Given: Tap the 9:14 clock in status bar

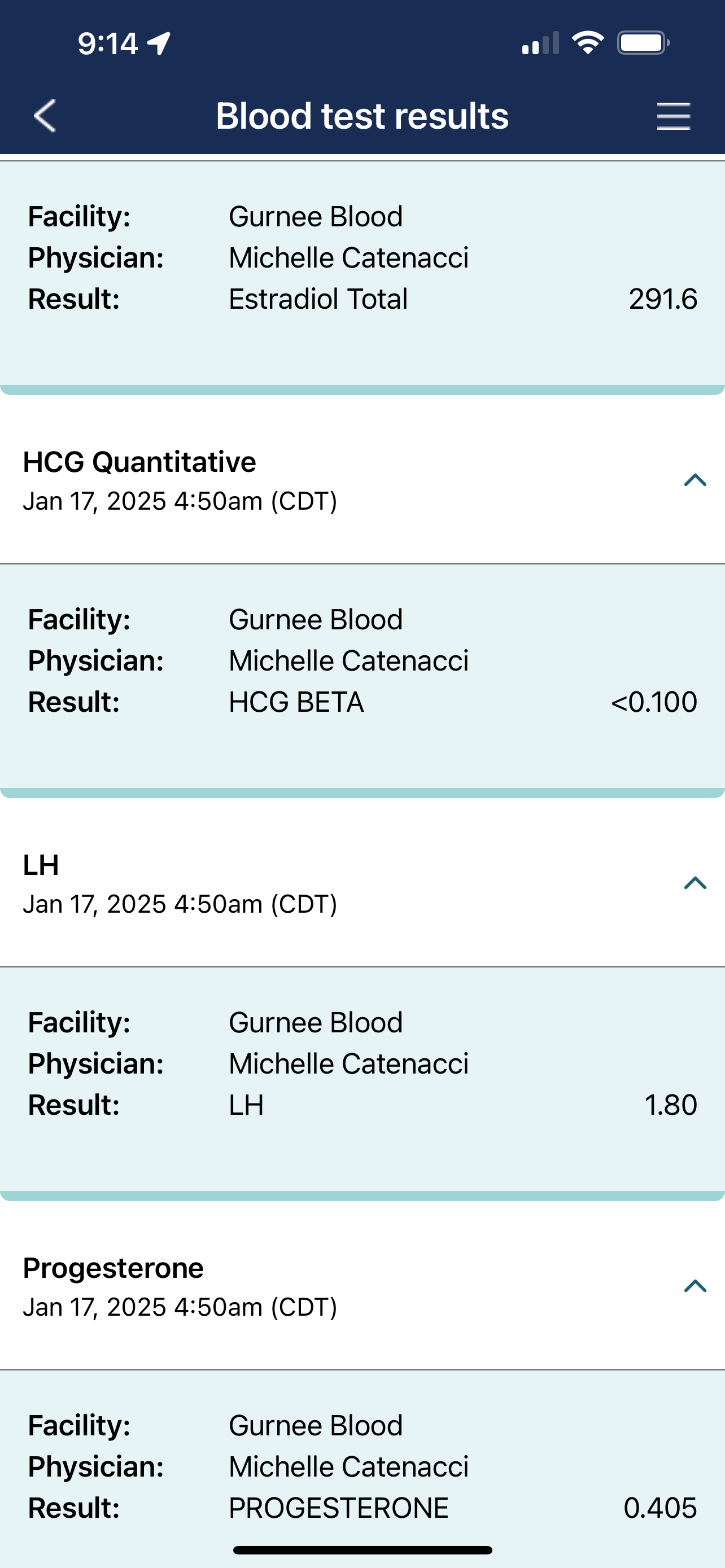Looking at the screenshot, I should click(x=108, y=43).
